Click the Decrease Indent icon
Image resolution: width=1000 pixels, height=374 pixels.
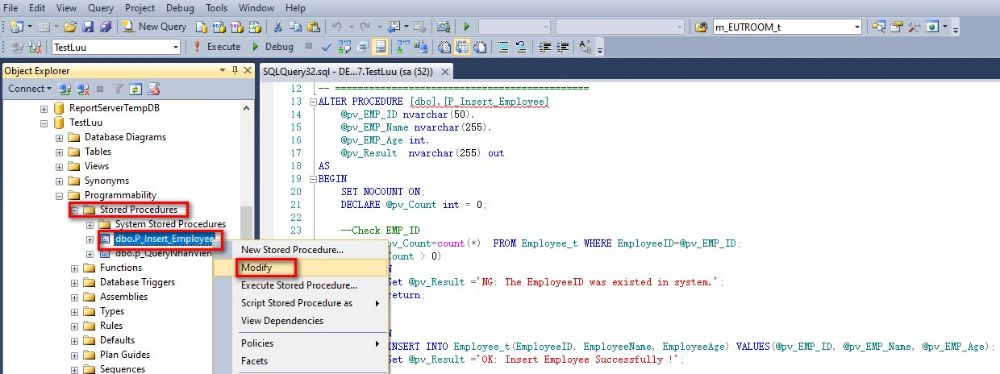point(545,47)
